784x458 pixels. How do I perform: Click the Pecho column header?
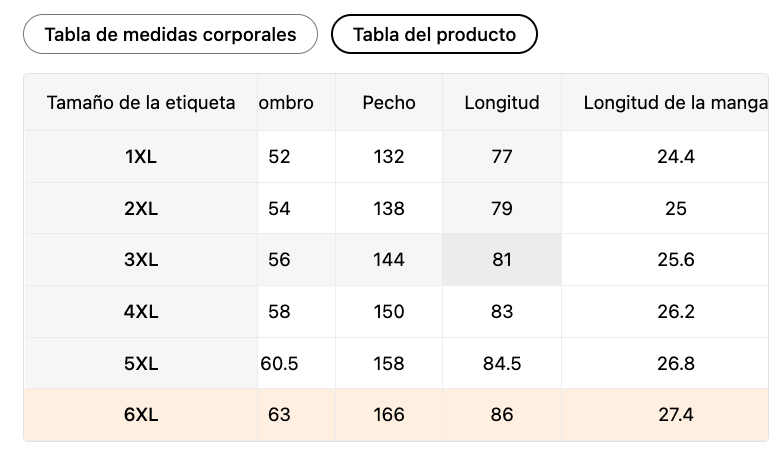(x=389, y=102)
